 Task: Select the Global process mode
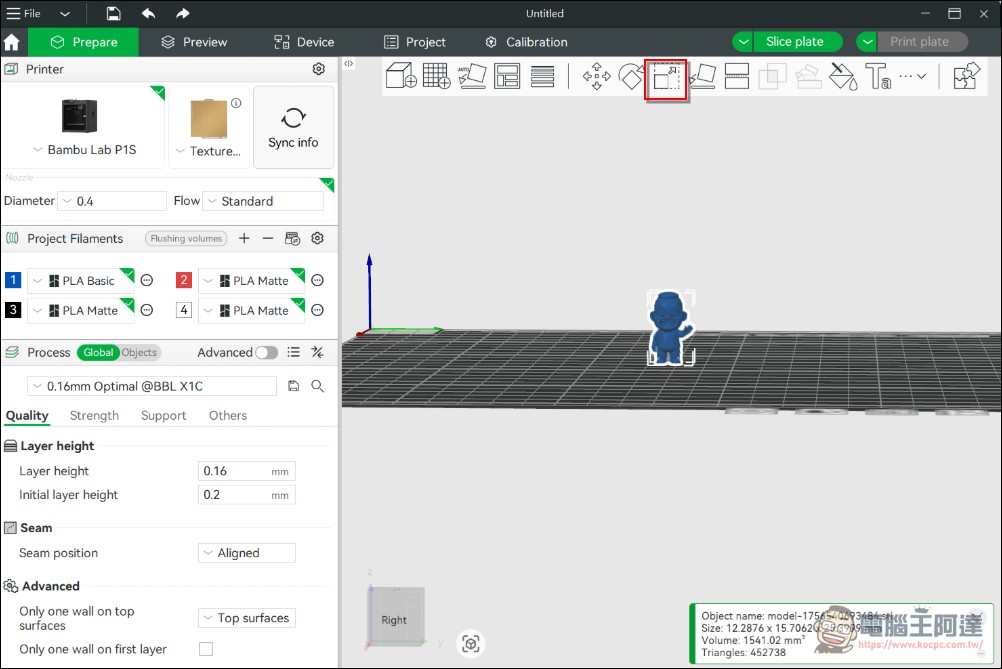(x=98, y=352)
